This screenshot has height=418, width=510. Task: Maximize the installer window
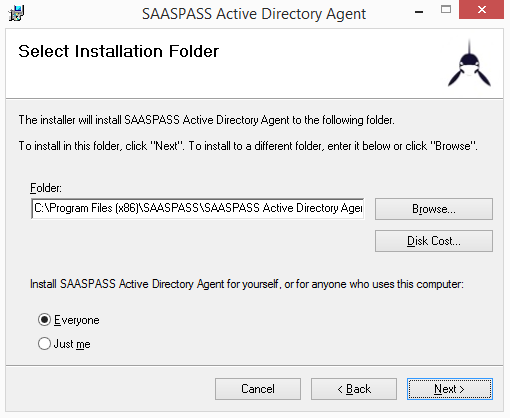click(x=446, y=10)
